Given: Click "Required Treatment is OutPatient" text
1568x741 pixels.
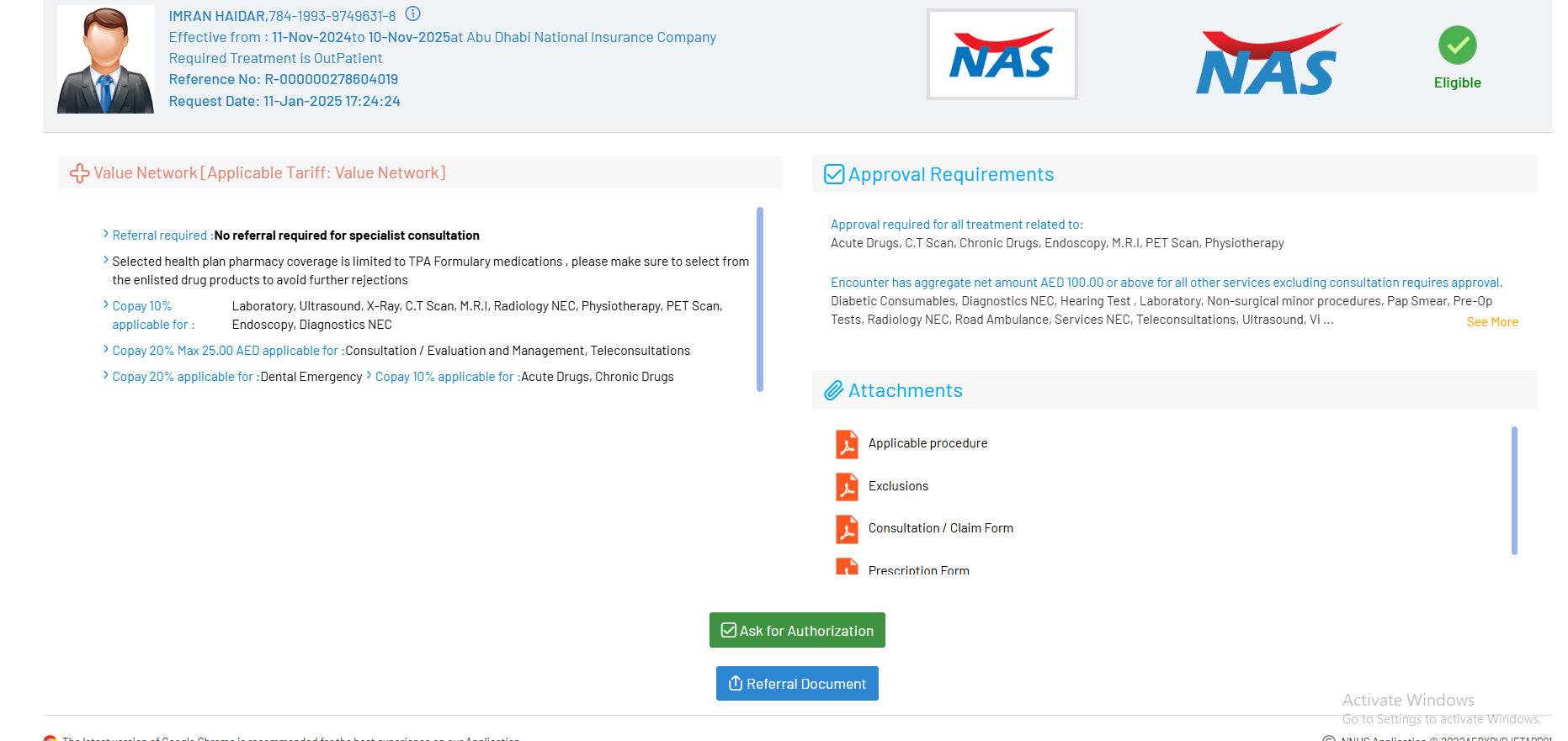Looking at the screenshot, I should point(275,58).
